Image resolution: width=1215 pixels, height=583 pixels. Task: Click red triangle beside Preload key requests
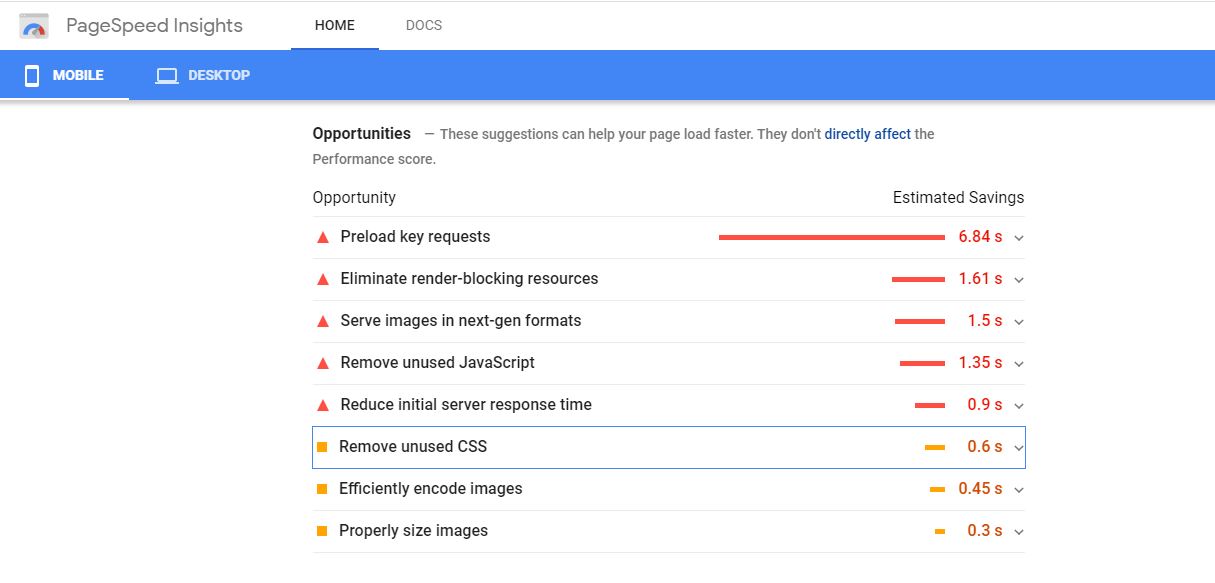click(x=323, y=237)
